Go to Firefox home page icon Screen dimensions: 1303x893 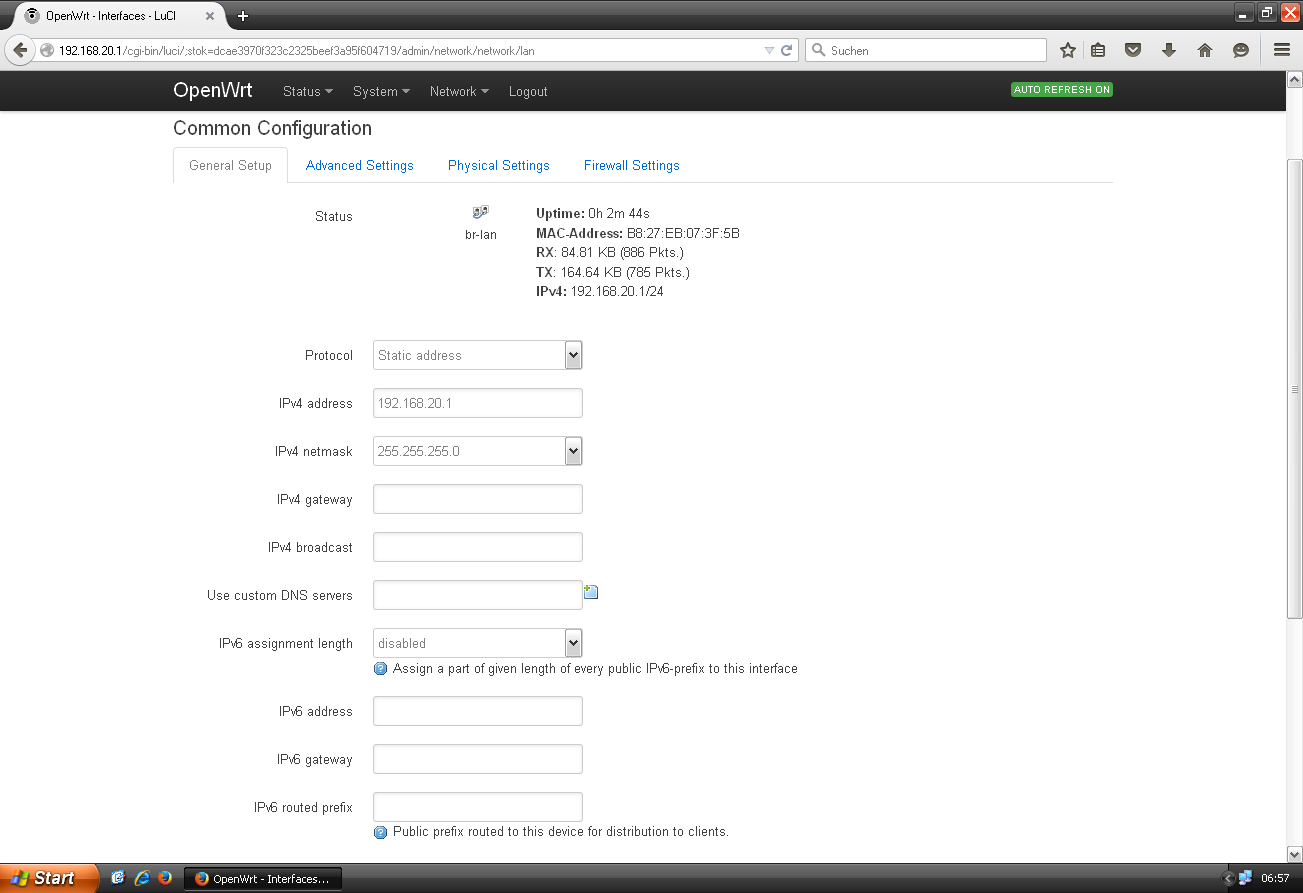(x=1204, y=50)
